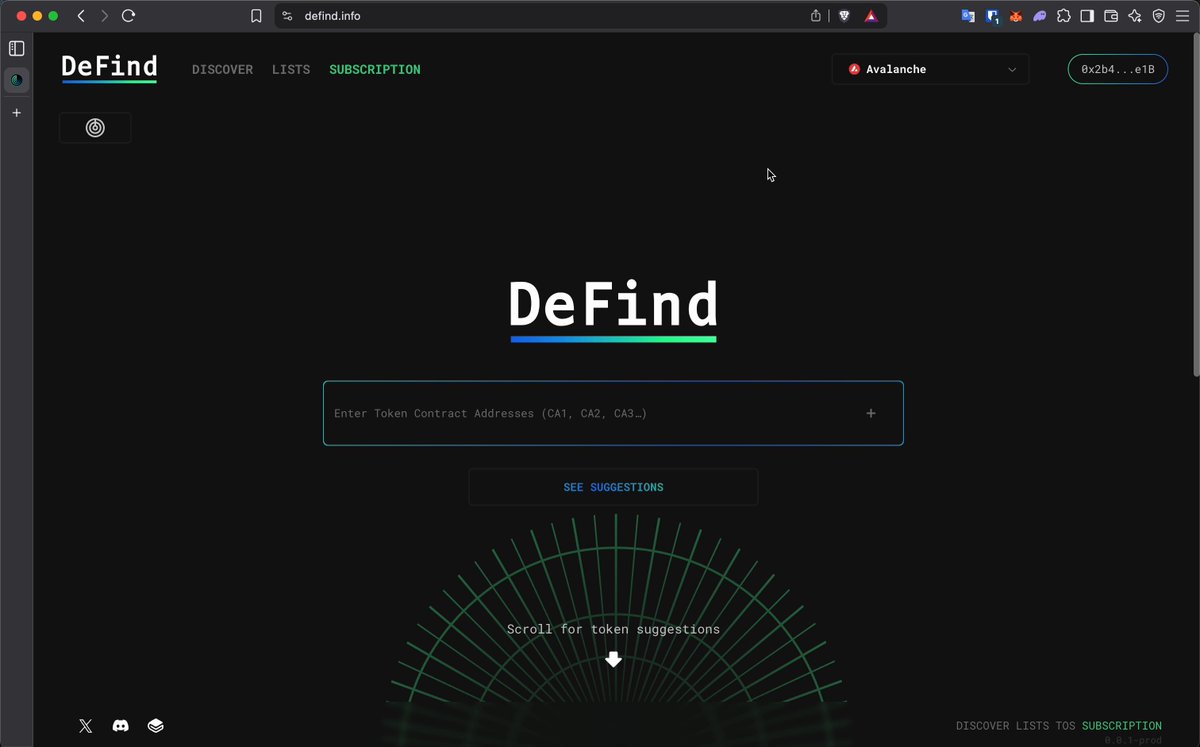Go forward to next page
The height and width of the screenshot is (747, 1200).
[x=104, y=16]
